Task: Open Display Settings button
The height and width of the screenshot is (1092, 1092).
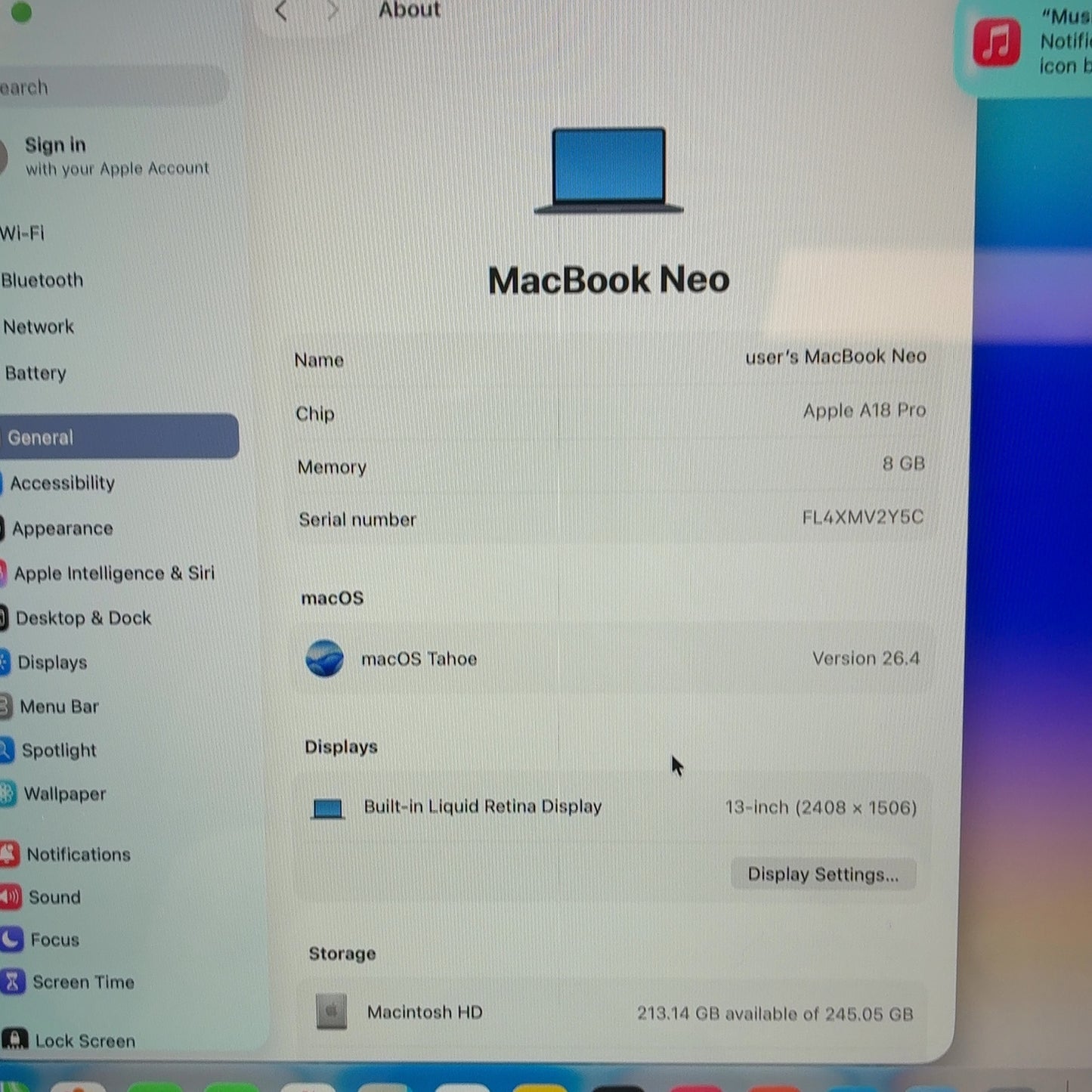Action: [823, 874]
